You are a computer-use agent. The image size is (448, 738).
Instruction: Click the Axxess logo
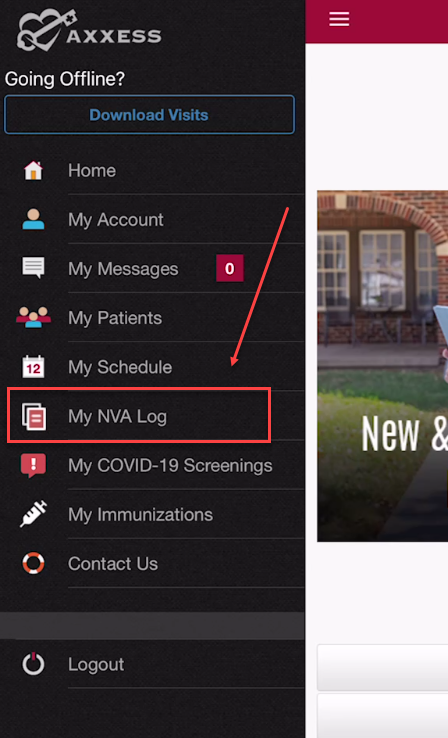coord(89,30)
